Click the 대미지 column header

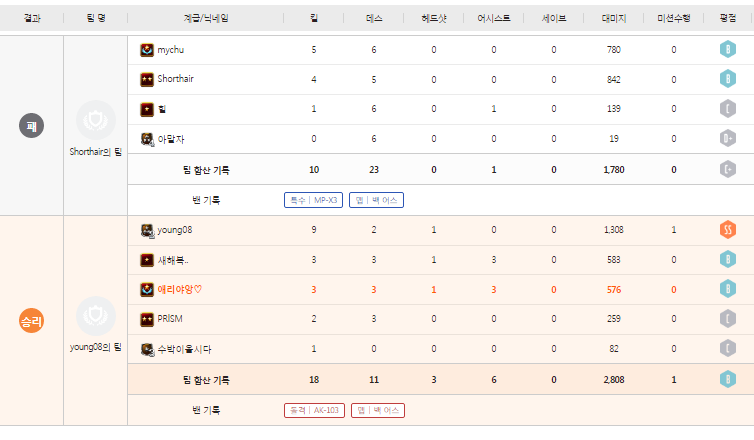613,18
